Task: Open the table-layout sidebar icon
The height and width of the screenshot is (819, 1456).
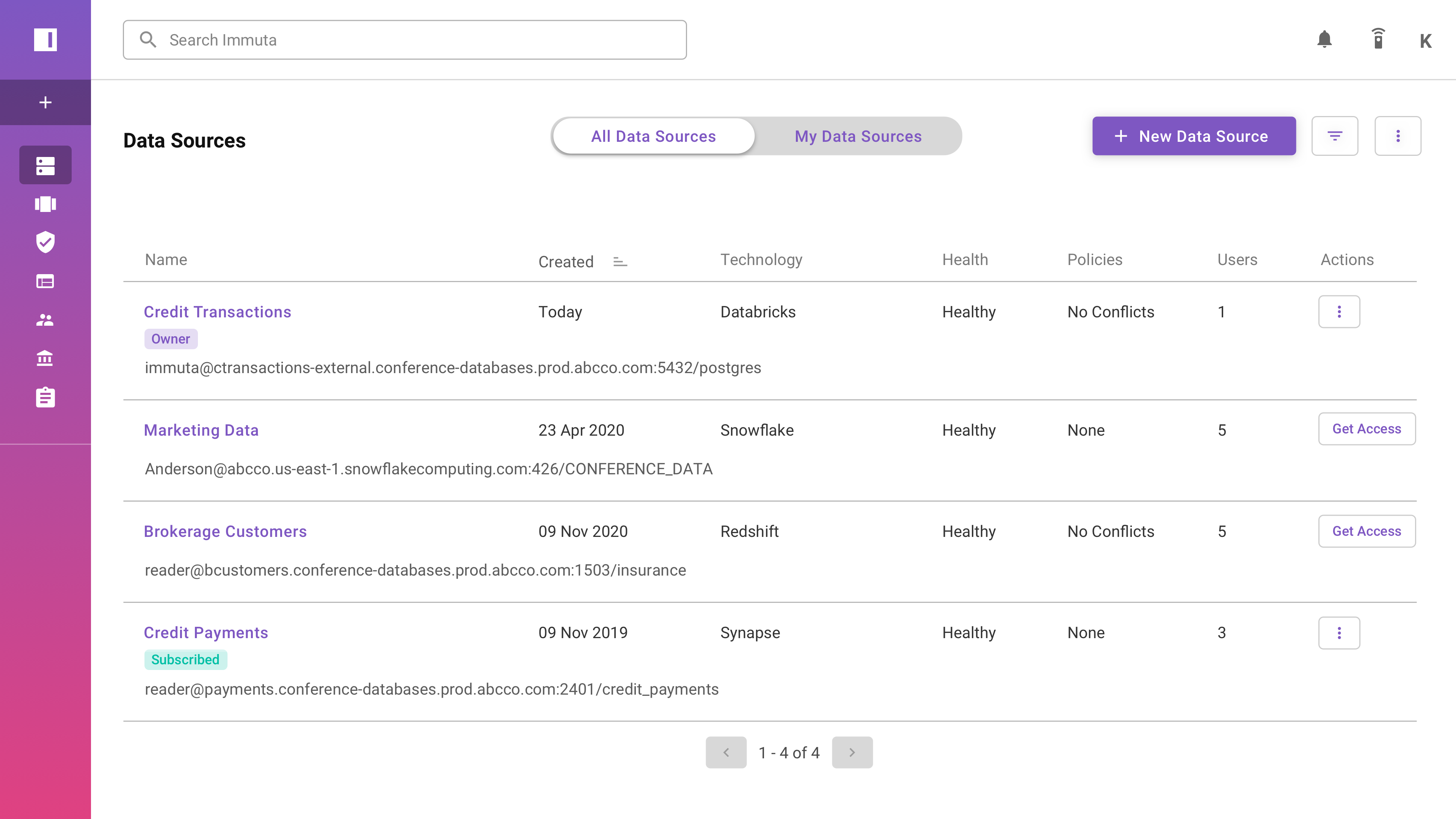Action: [x=45, y=281]
